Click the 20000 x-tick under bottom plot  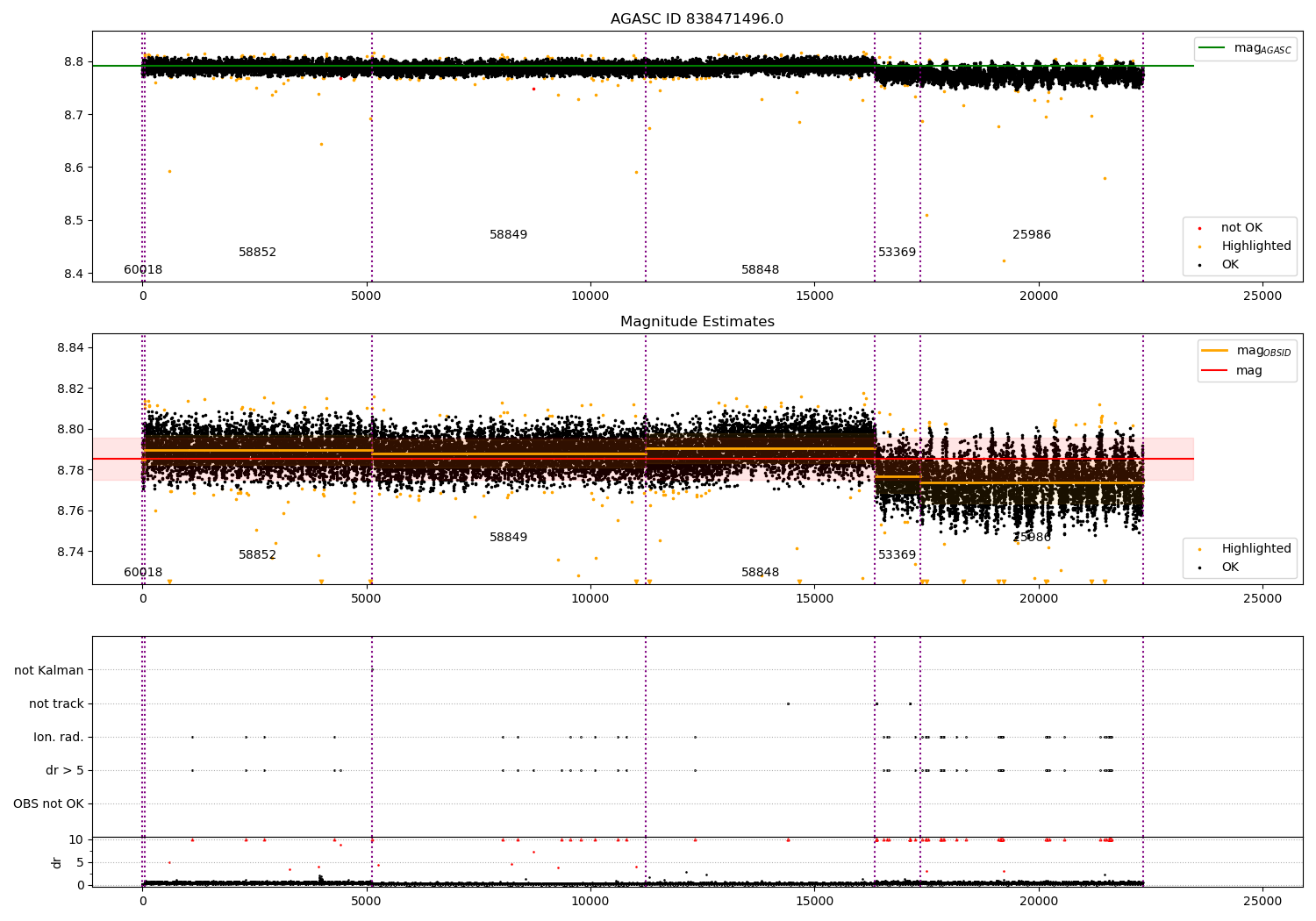pyautogui.click(x=1039, y=901)
